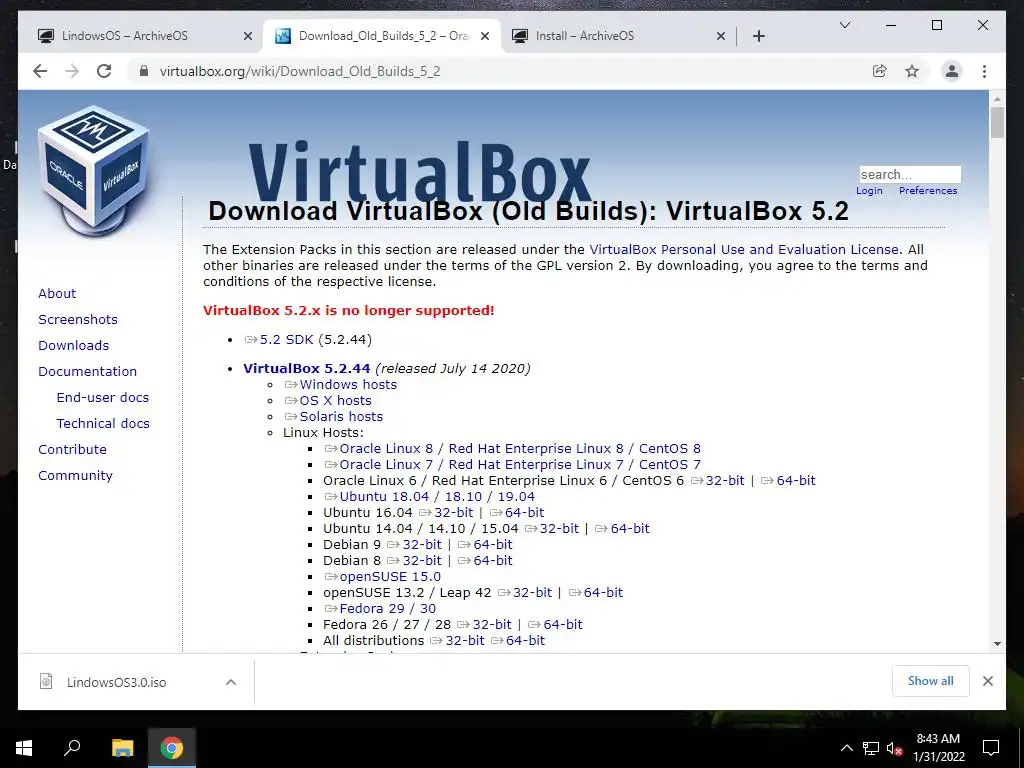Download Windows hosts installer

click(x=340, y=385)
